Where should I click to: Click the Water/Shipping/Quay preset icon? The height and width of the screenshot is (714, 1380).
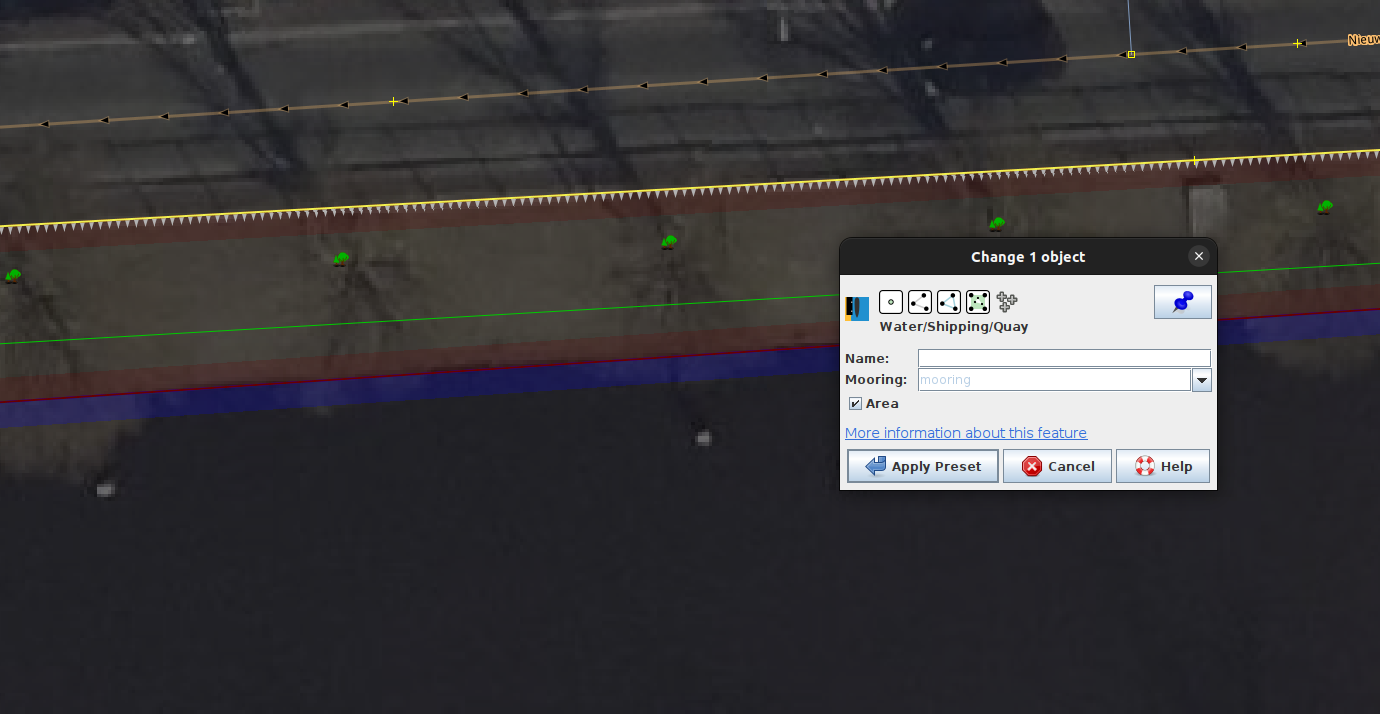tap(857, 308)
